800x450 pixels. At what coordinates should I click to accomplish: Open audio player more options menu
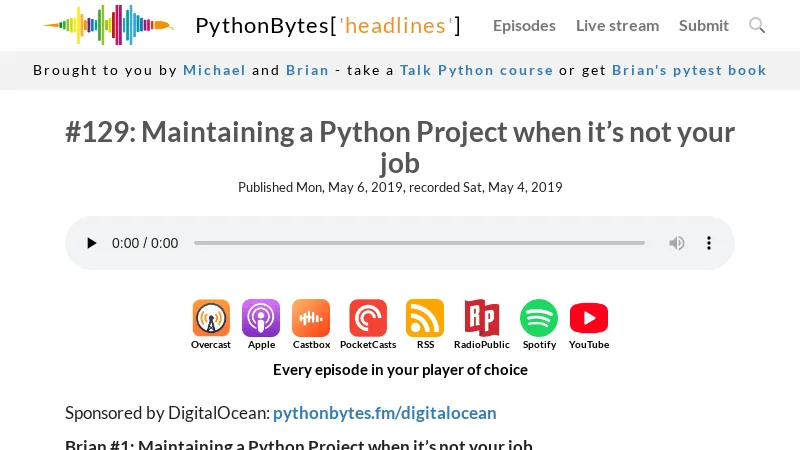[709, 243]
